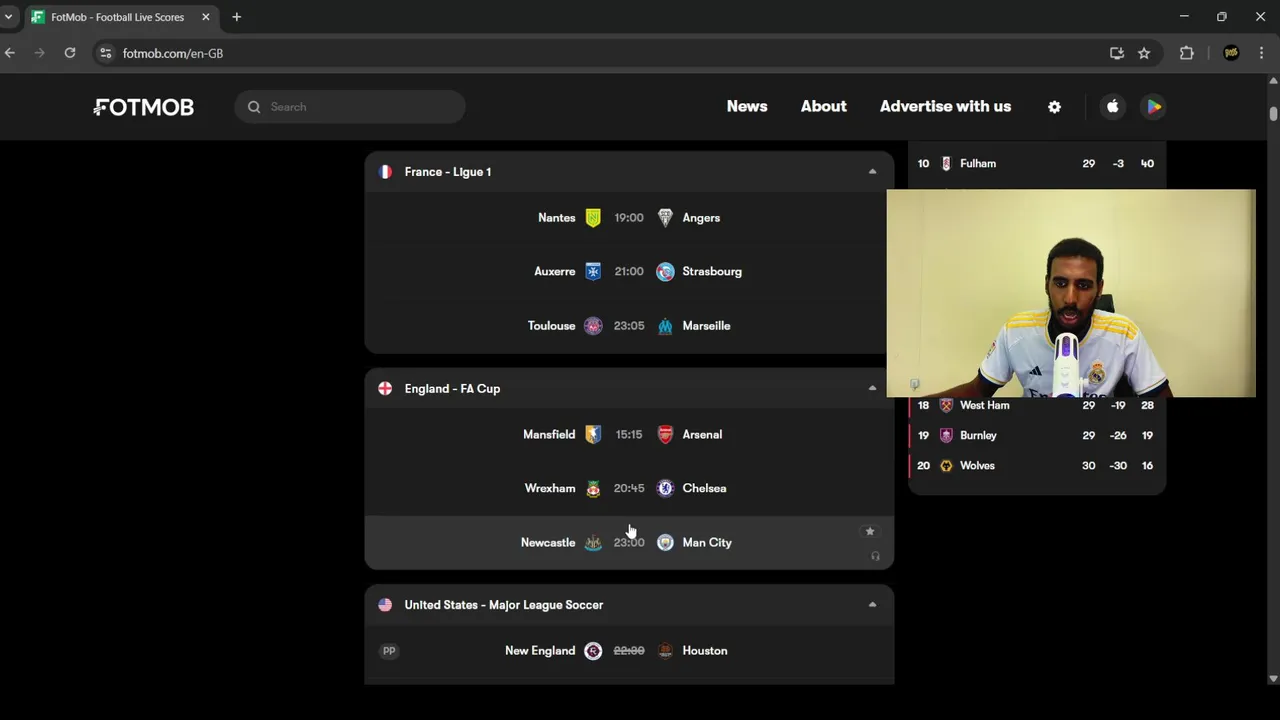Open England - FA Cup league link

pyautogui.click(x=452, y=389)
